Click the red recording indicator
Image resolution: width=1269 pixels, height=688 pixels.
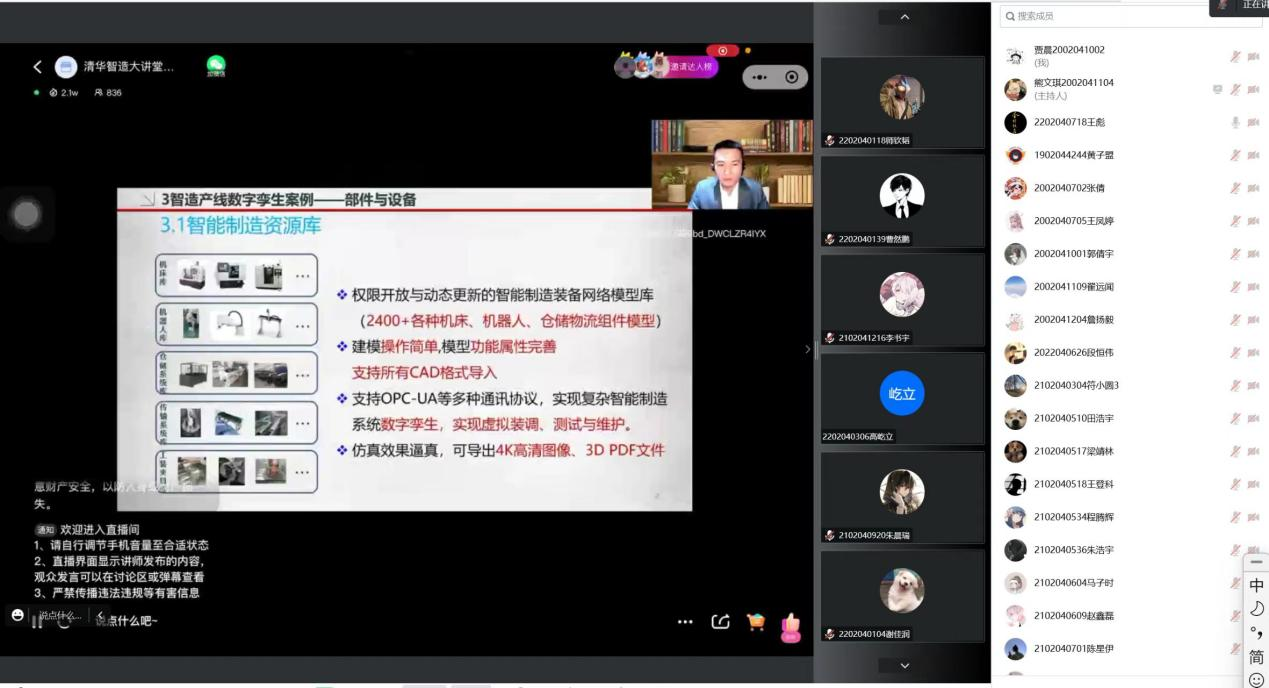point(722,51)
